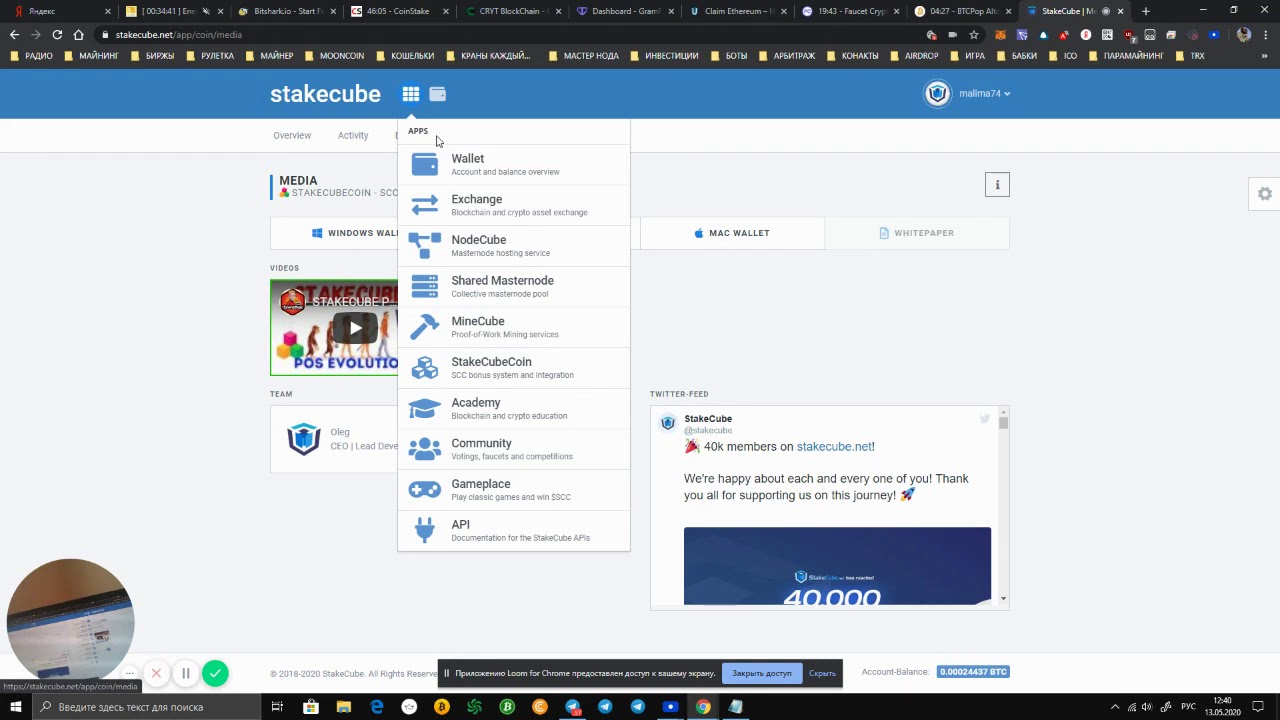Cancel Loom recording with X icon
This screenshot has height=720, width=1280.
click(x=156, y=673)
